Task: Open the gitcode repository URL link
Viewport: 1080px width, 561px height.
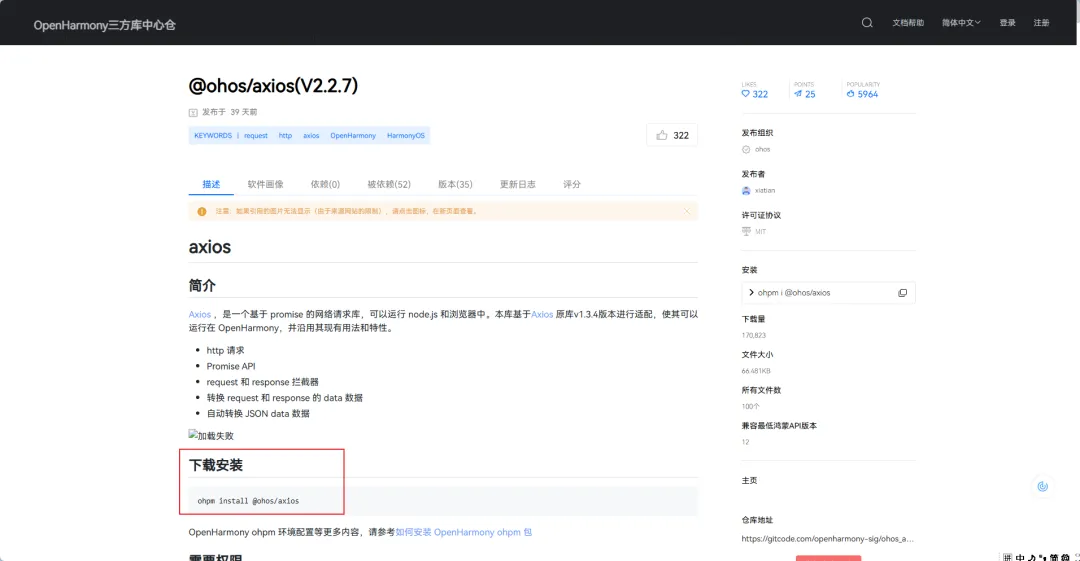Action: (x=827, y=539)
